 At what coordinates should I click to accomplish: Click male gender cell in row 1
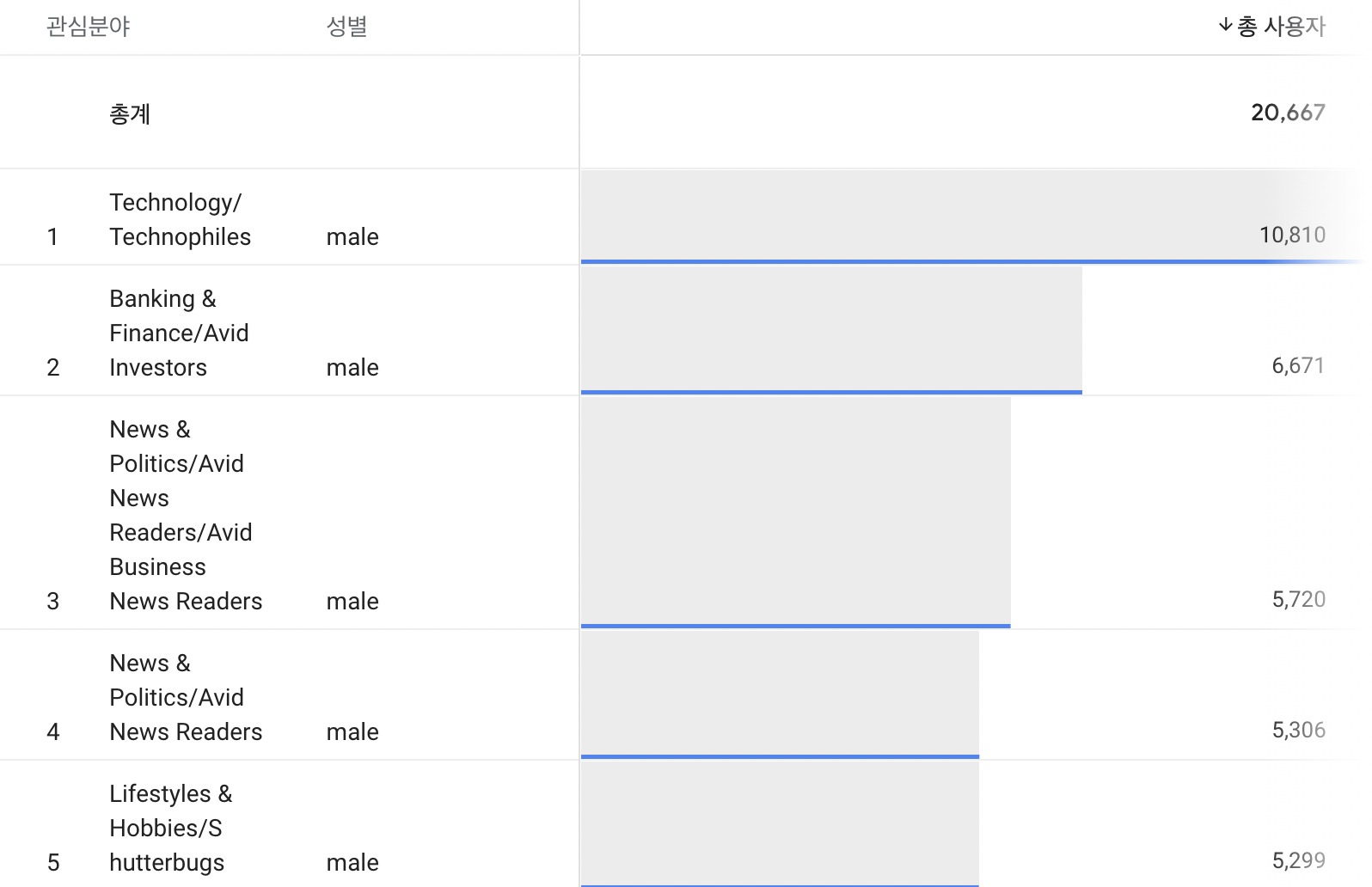352,236
